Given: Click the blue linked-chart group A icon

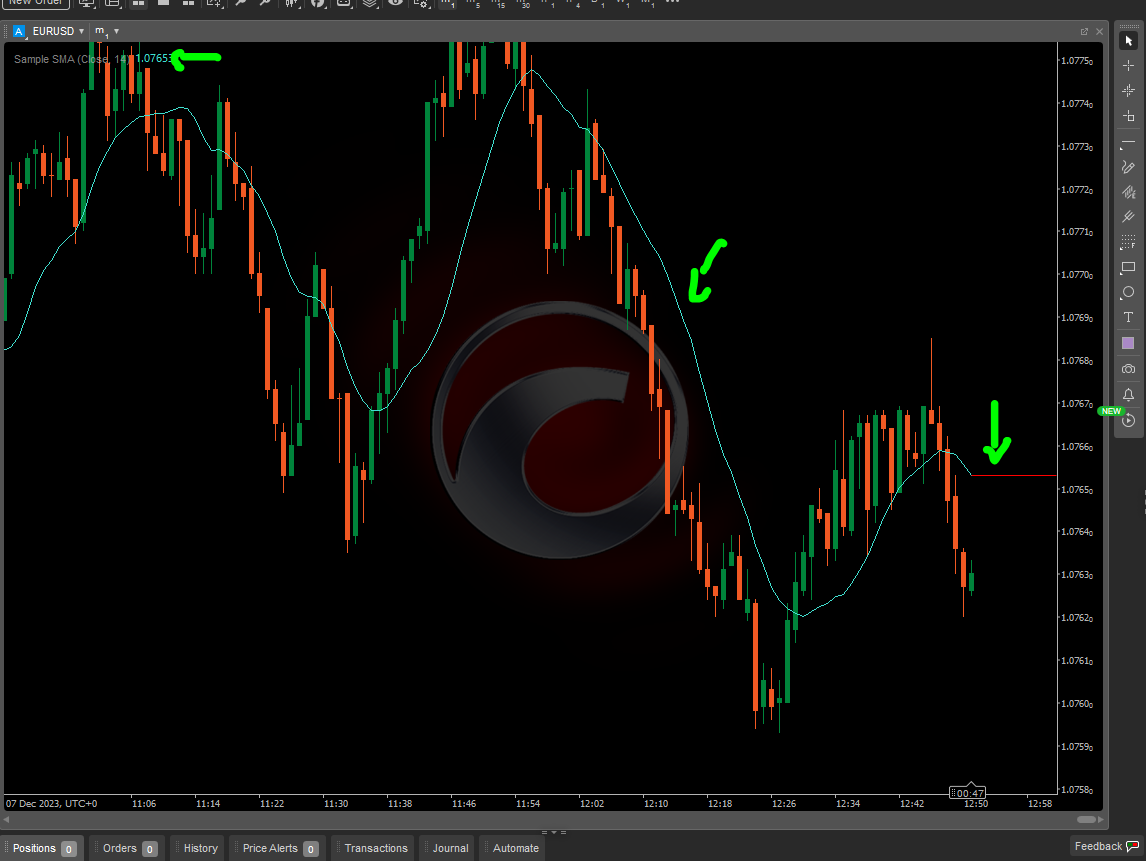Looking at the screenshot, I should [19, 31].
